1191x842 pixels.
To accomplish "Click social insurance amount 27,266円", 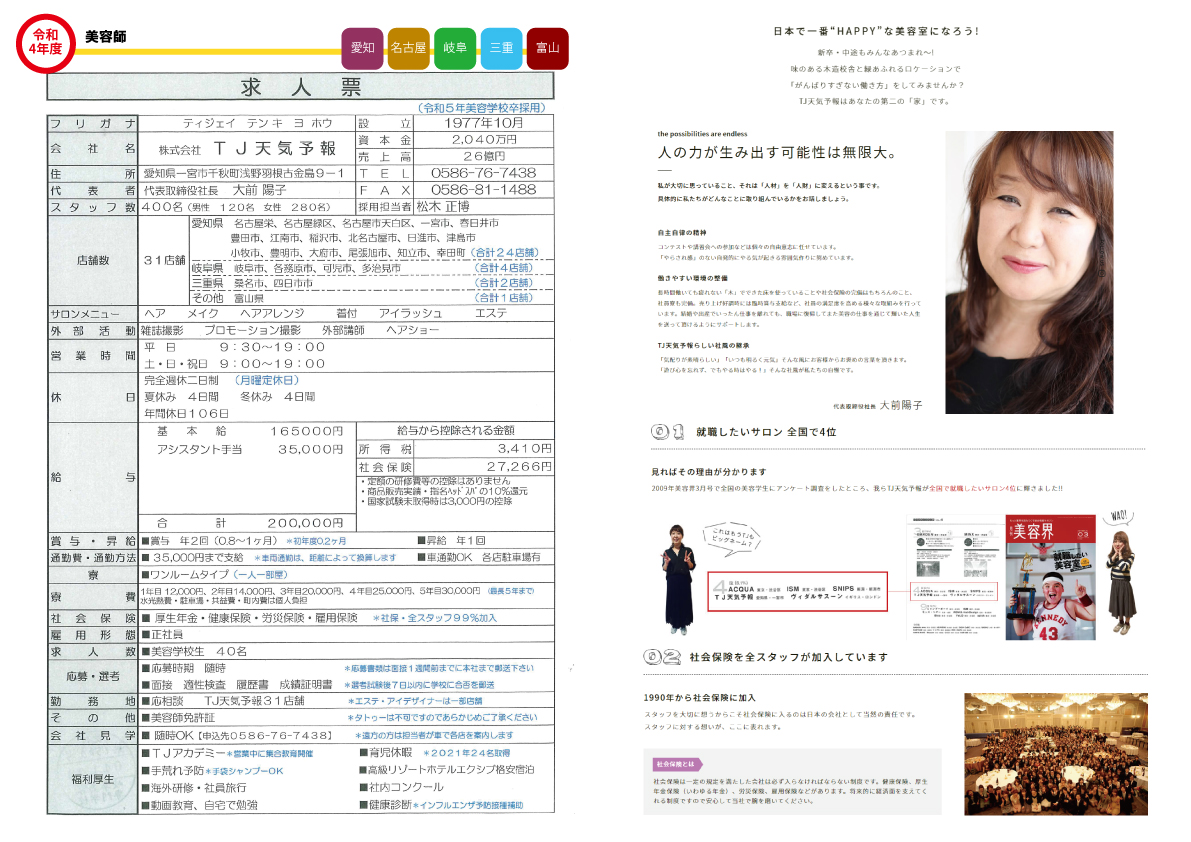I will tap(519, 466).
